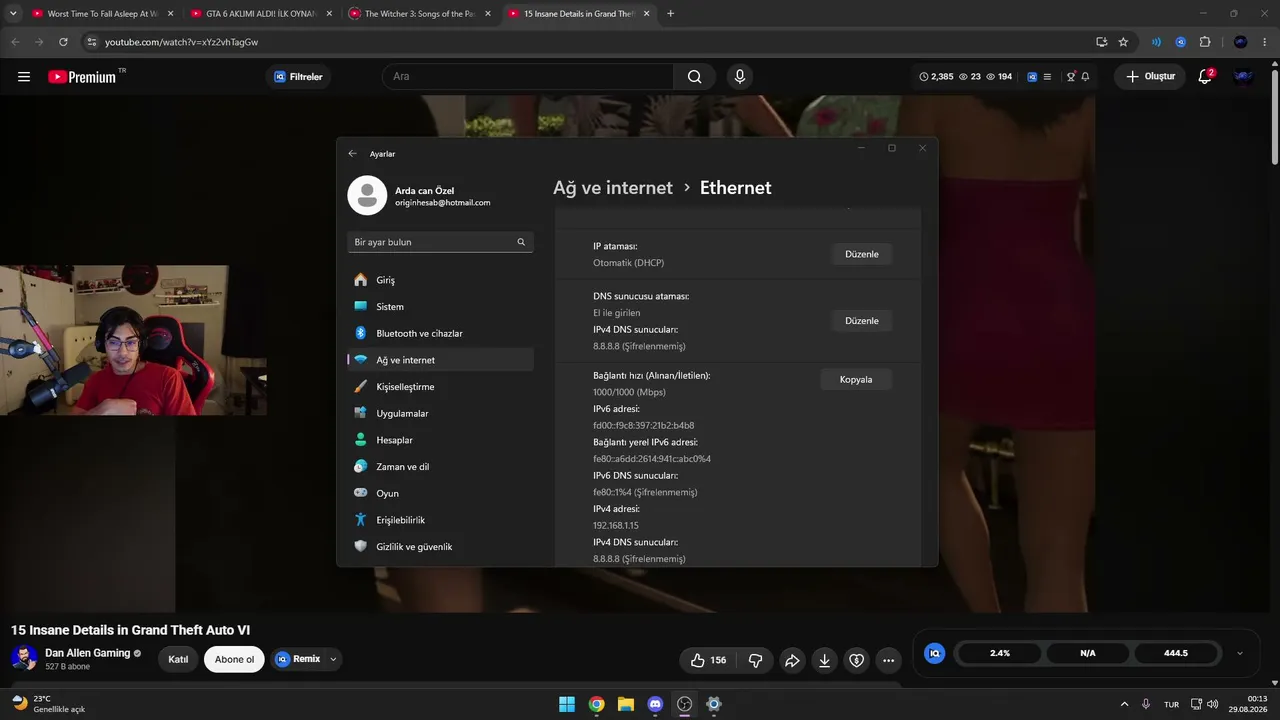Expand the Remix dropdown chevron
Image resolution: width=1280 pixels, height=720 pixels.
click(333, 659)
